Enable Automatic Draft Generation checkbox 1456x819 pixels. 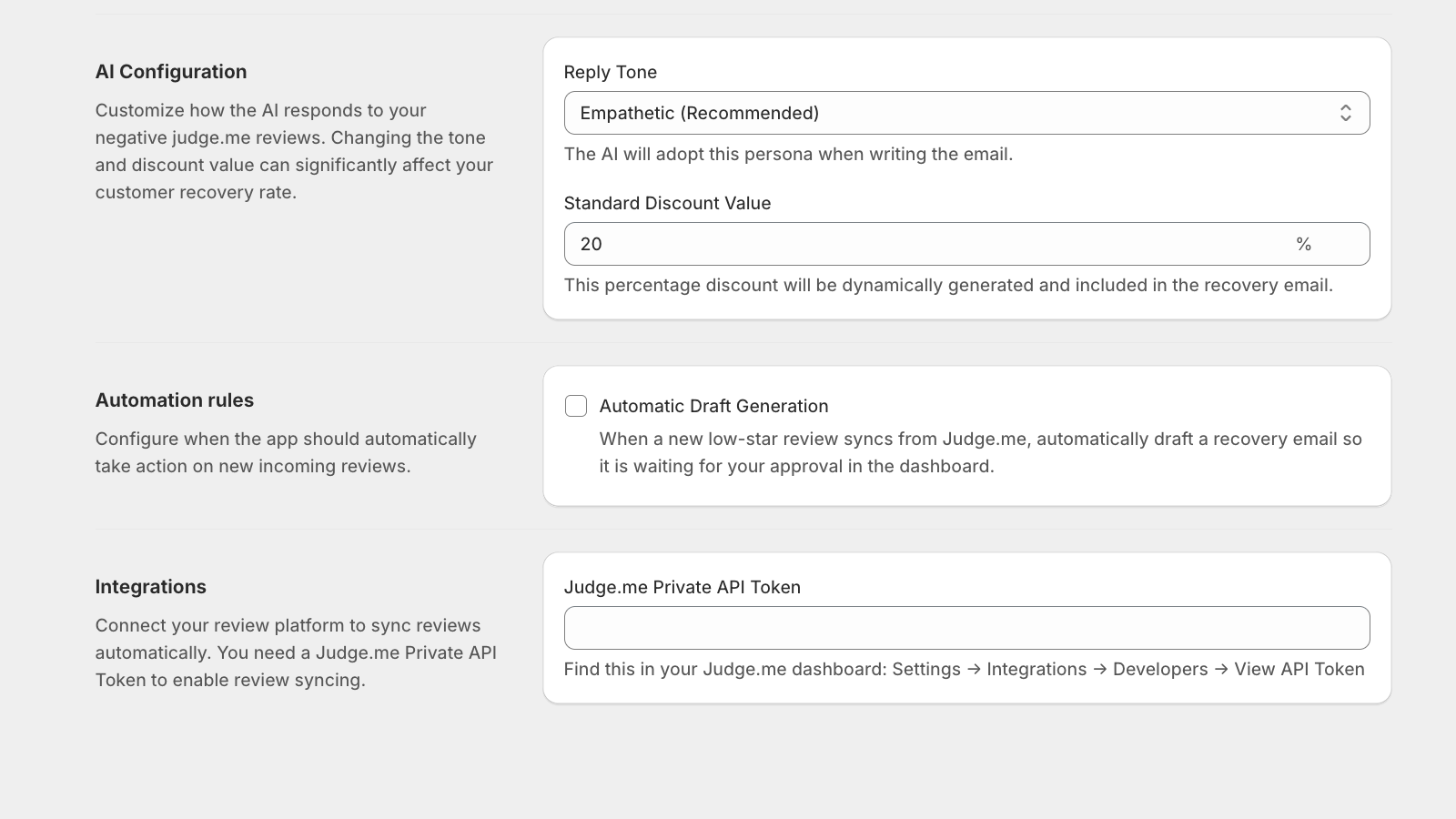click(x=576, y=406)
